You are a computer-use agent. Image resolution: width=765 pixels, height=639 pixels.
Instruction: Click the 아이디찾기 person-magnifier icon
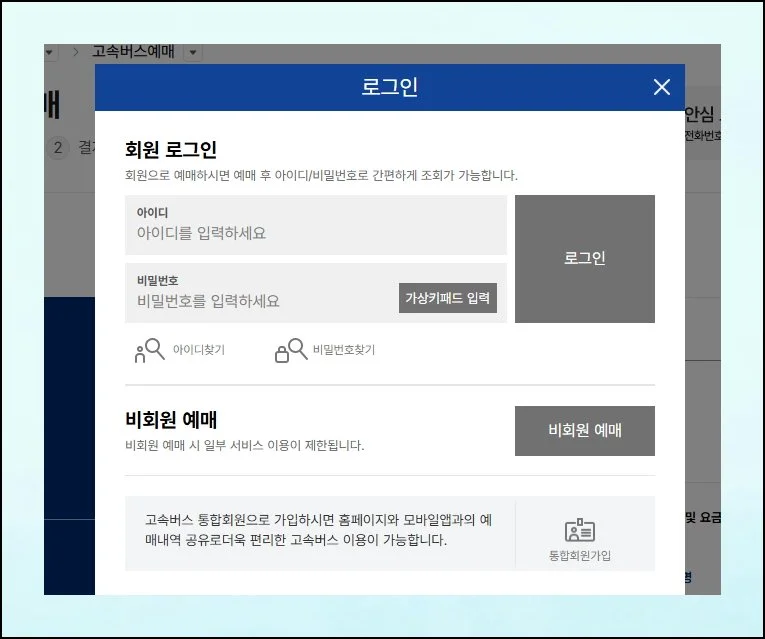click(x=149, y=351)
